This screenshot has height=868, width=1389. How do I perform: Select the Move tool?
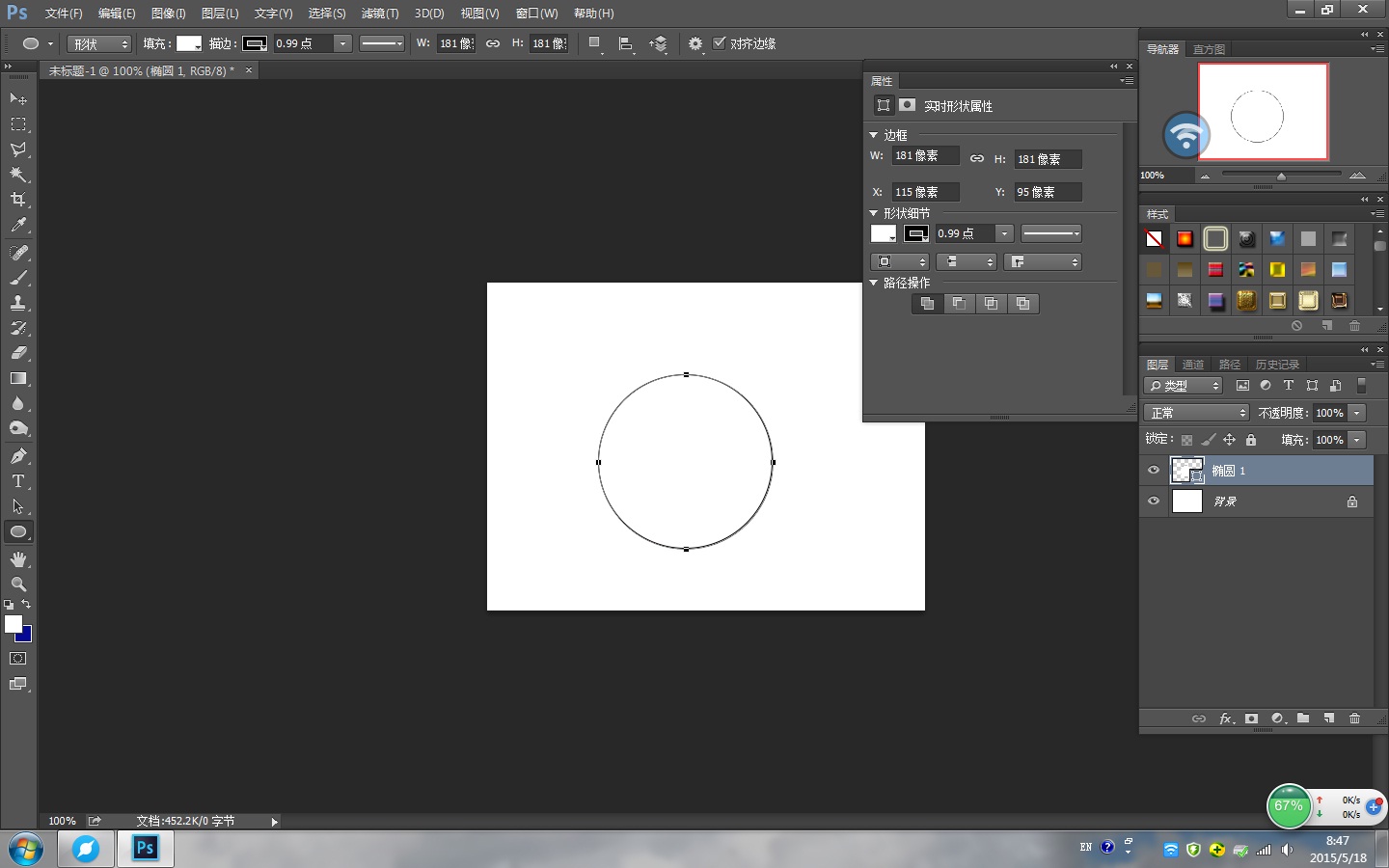tap(17, 98)
